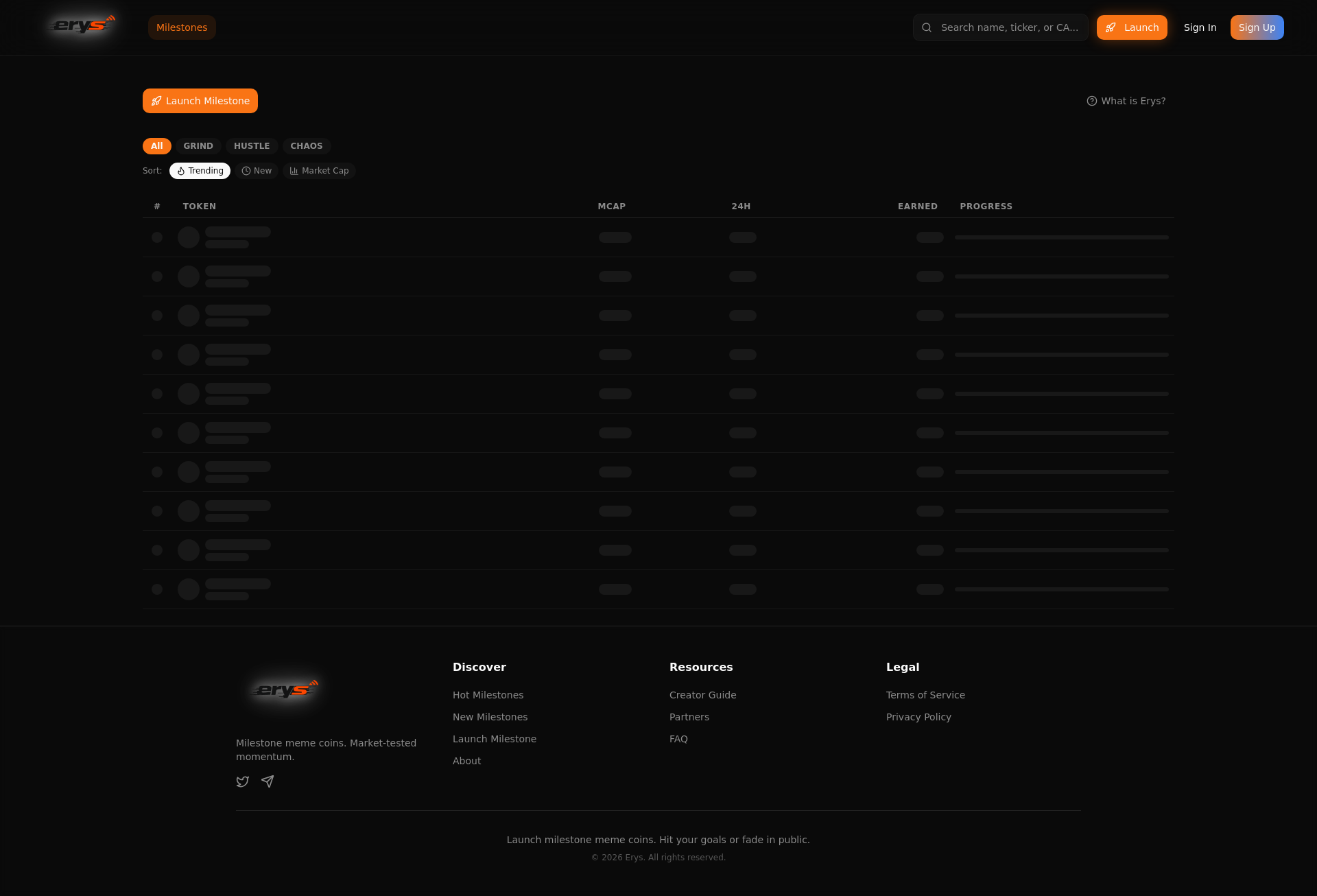This screenshot has height=896, width=1317.
Task: Open the Terms of Service link
Action: 925,695
